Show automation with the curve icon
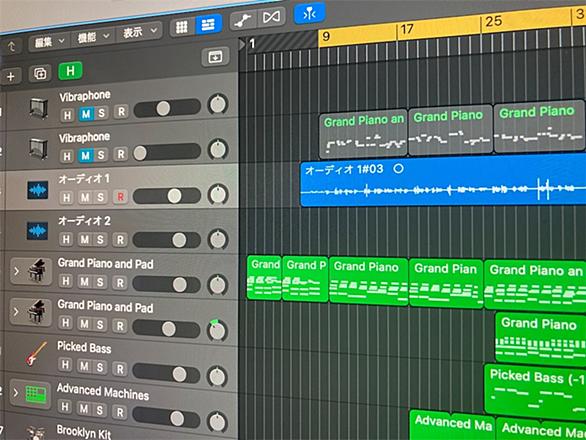This screenshot has height=440, width=586. click(x=243, y=20)
